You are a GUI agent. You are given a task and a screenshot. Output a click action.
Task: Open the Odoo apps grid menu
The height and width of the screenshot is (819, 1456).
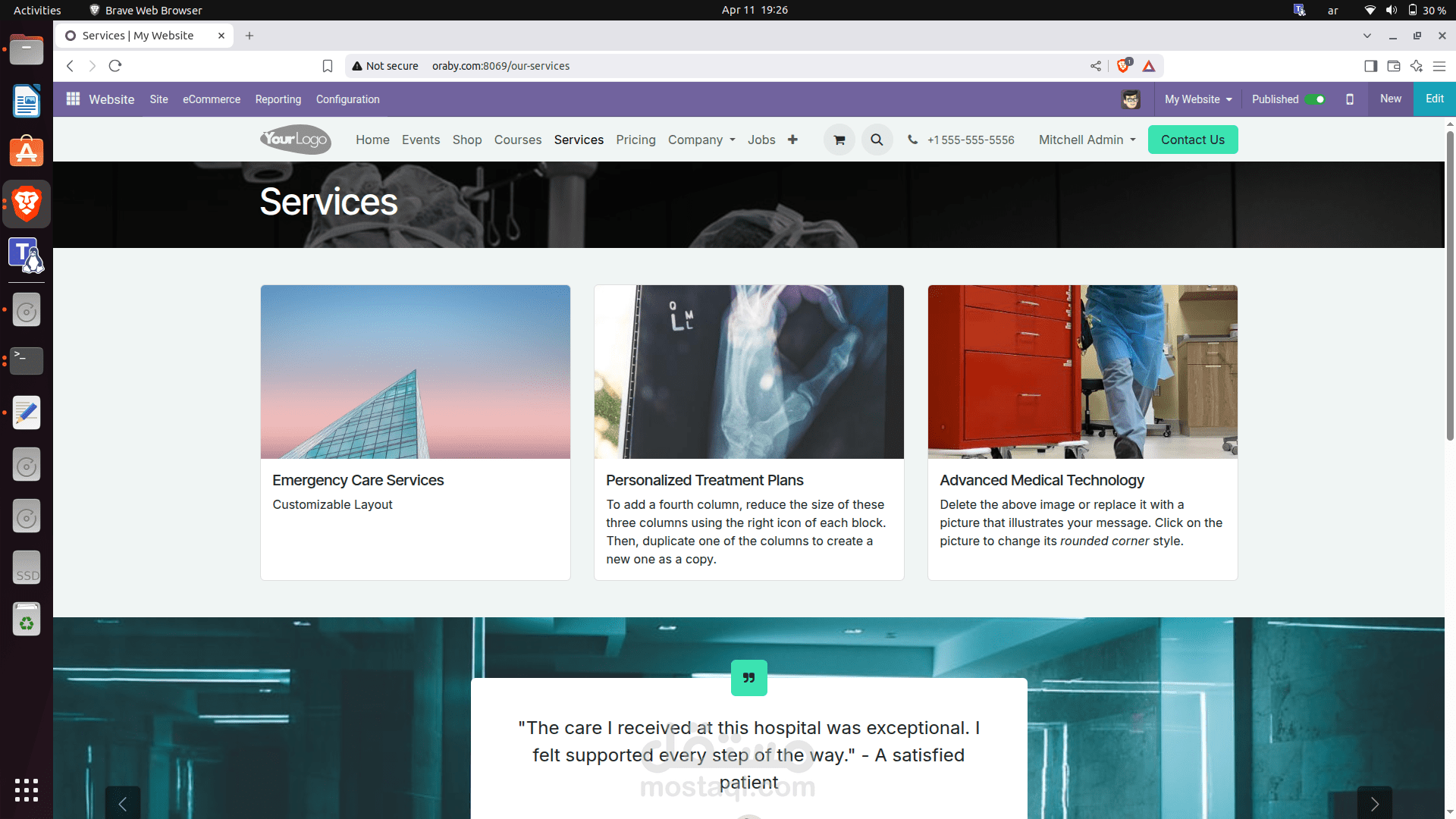(73, 99)
